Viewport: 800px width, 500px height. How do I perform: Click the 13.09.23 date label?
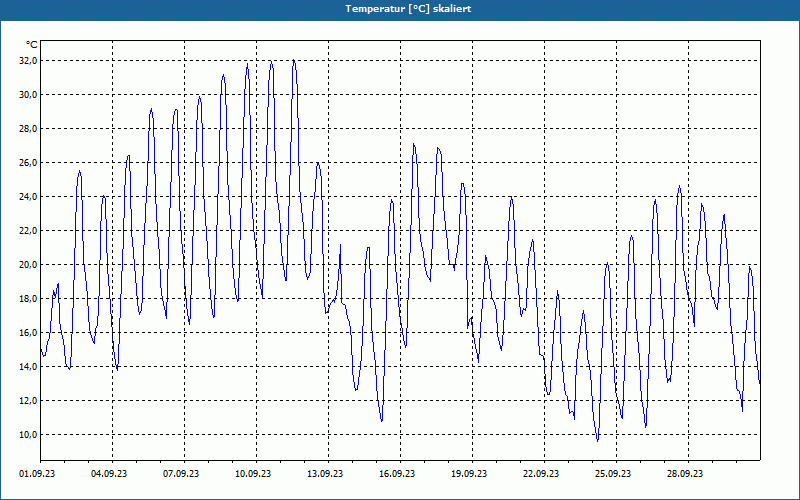(x=325, y=474)
